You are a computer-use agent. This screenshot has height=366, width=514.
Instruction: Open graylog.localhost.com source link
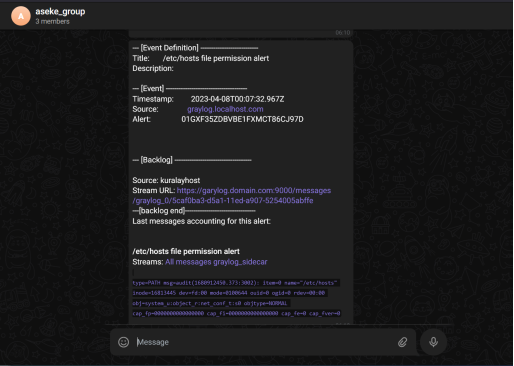[x=225, y=109]
